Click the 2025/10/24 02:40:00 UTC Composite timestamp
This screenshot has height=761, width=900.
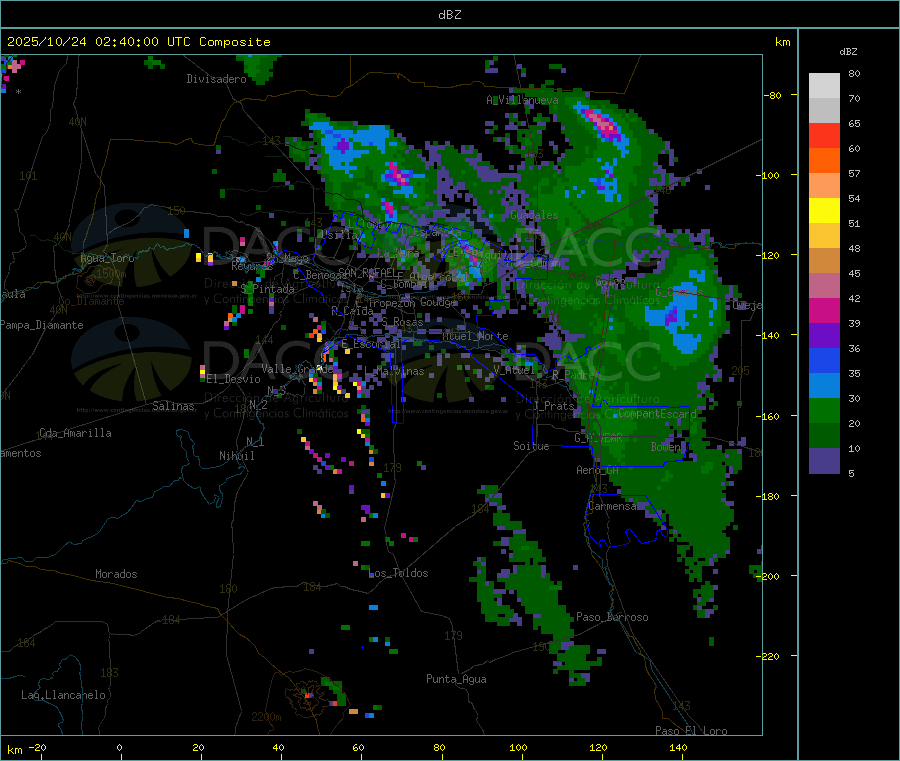point(138,42)
